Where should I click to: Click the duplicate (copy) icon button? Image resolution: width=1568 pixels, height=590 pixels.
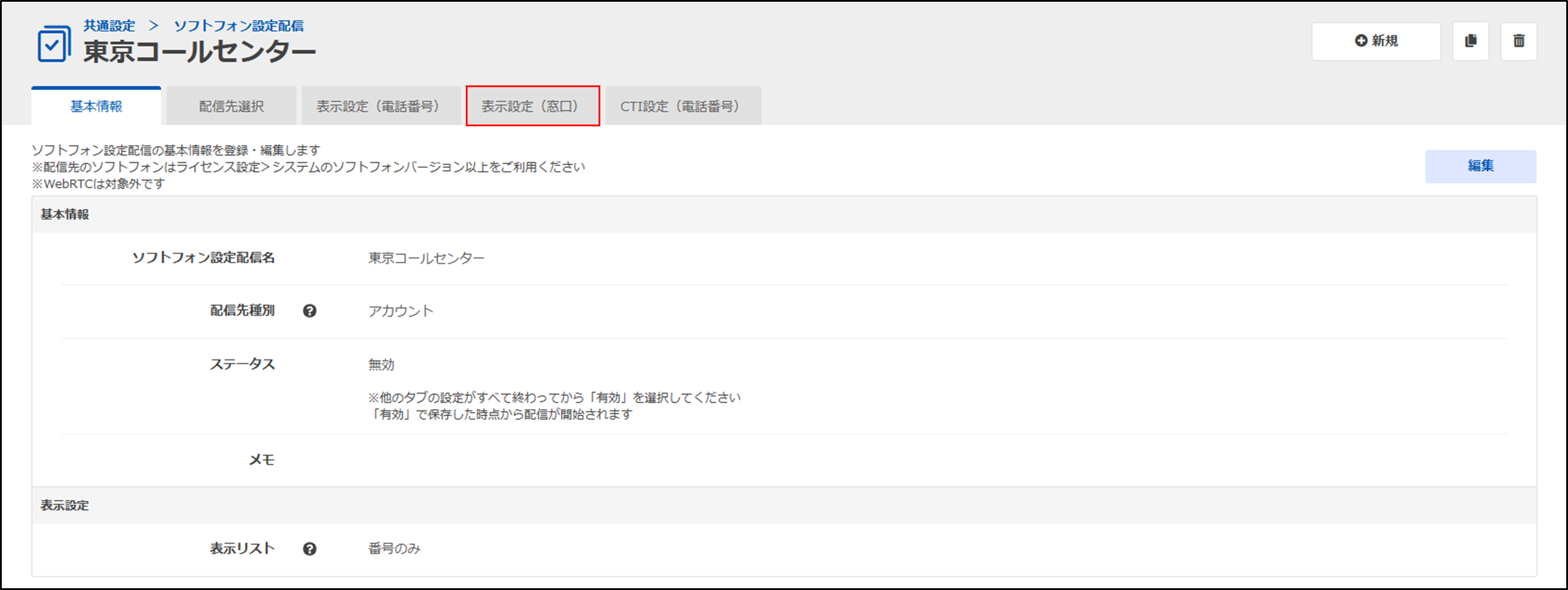tap(1470, 41)
